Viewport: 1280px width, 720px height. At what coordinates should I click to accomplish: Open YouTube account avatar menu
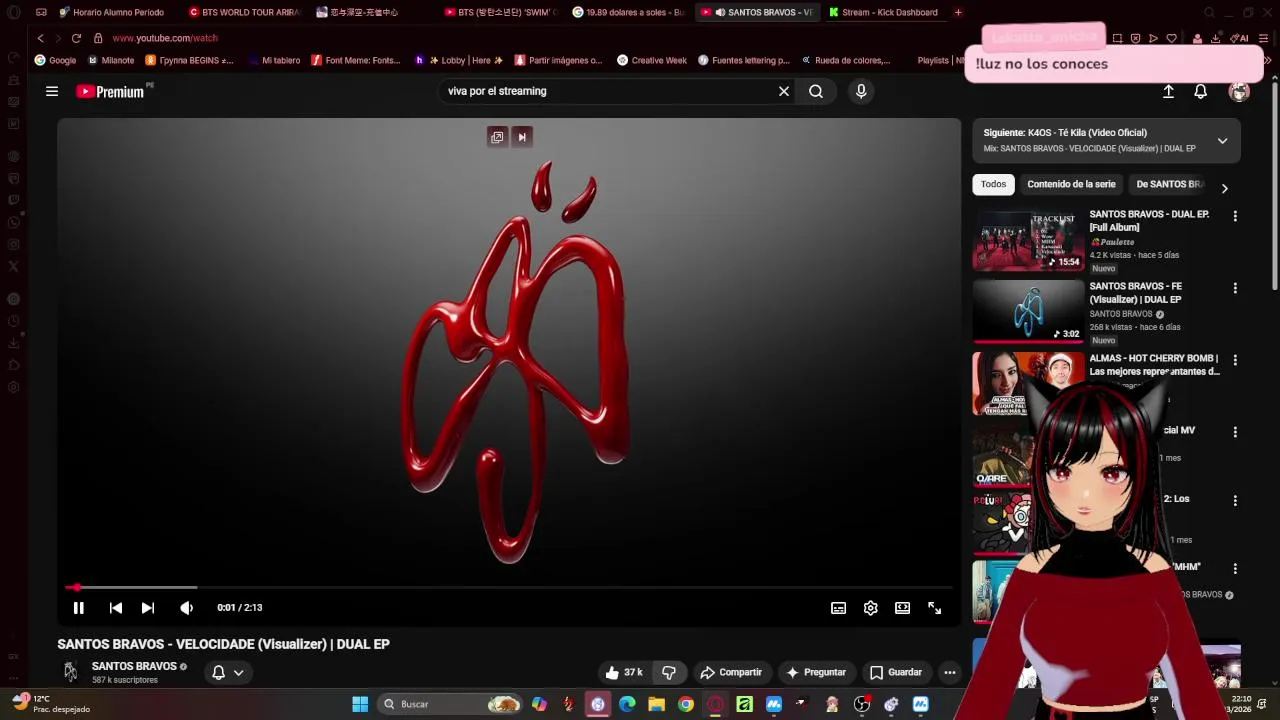(1239, 91)
